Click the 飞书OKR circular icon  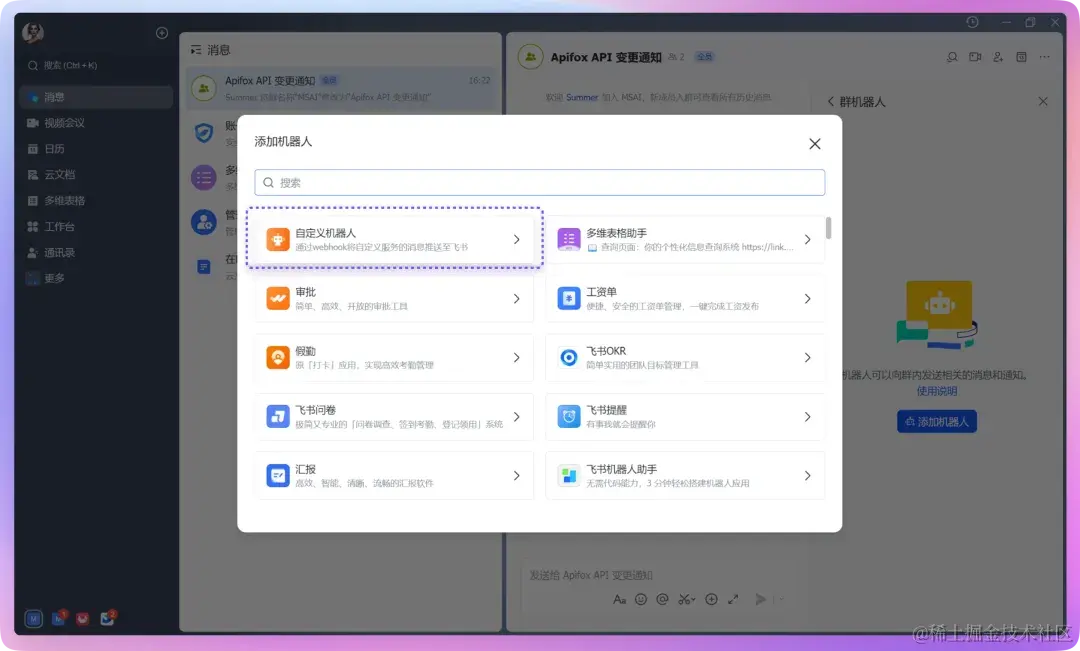(568, 358)
